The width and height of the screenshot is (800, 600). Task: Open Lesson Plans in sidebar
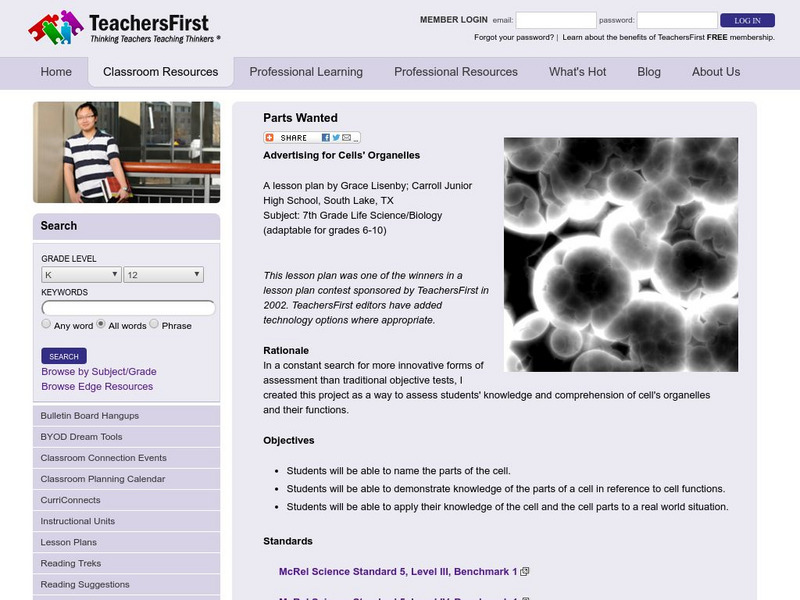tap(127, 542)
